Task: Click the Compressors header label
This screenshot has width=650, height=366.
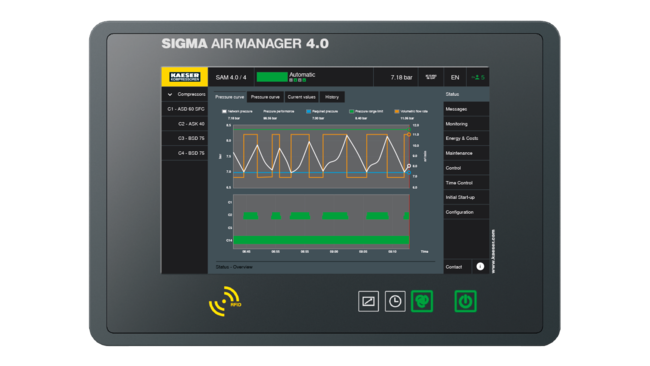Action: [191, 95]
